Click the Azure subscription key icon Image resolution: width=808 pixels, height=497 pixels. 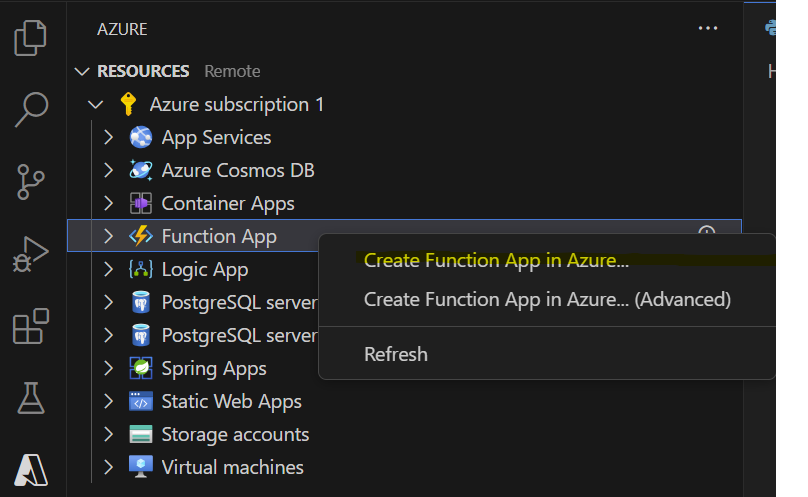click(128, 104)
